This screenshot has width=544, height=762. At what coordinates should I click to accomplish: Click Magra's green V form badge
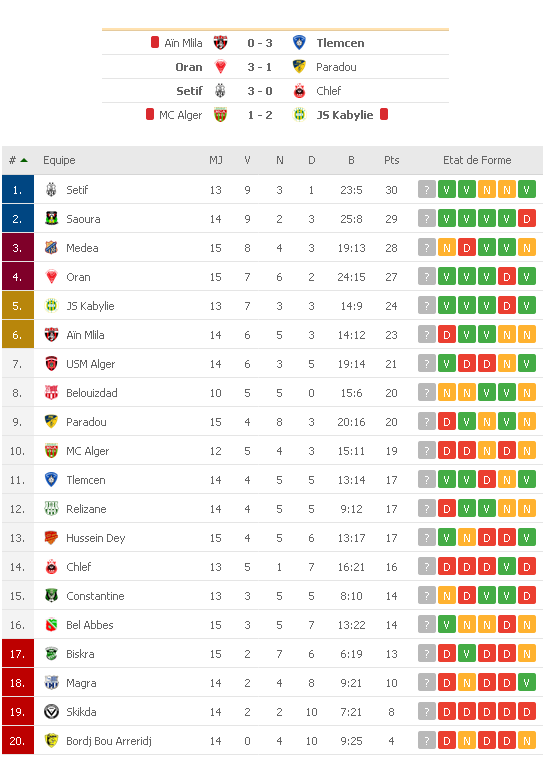coord(526,683)
